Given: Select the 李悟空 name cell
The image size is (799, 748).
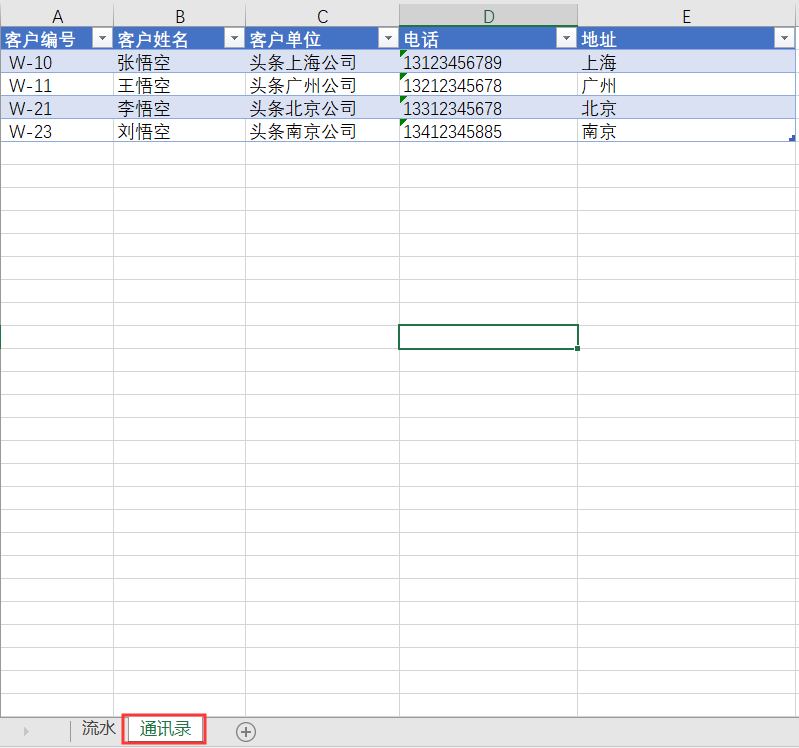Looking at the screenshot, I should click(179, 108).
